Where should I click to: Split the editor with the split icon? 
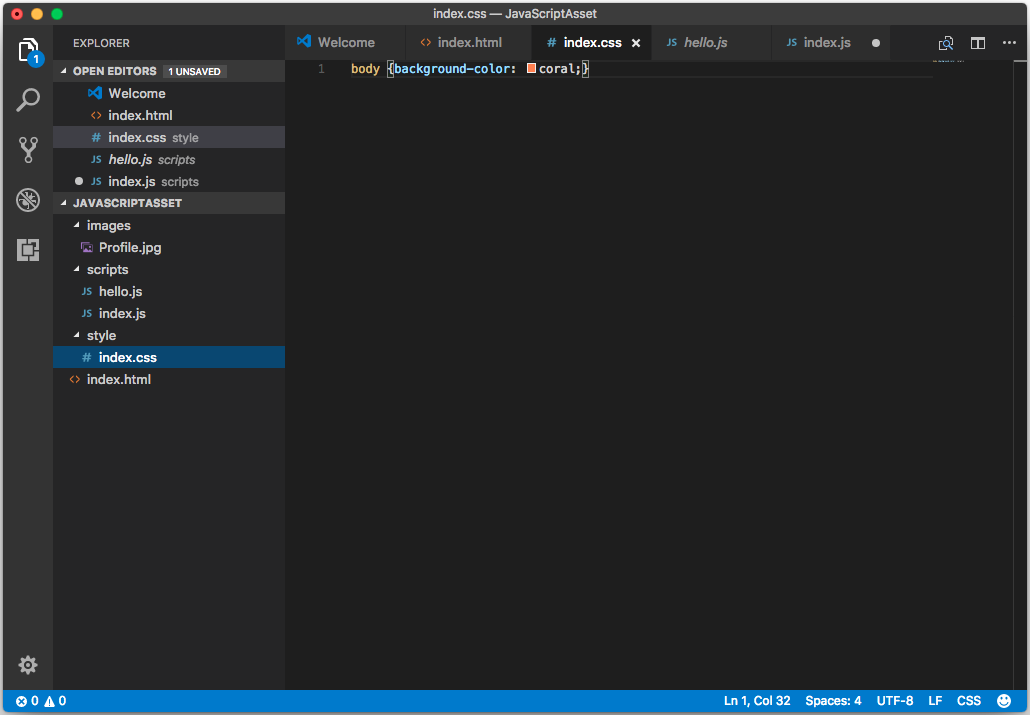pyautogui.click(x=978, y=43)
